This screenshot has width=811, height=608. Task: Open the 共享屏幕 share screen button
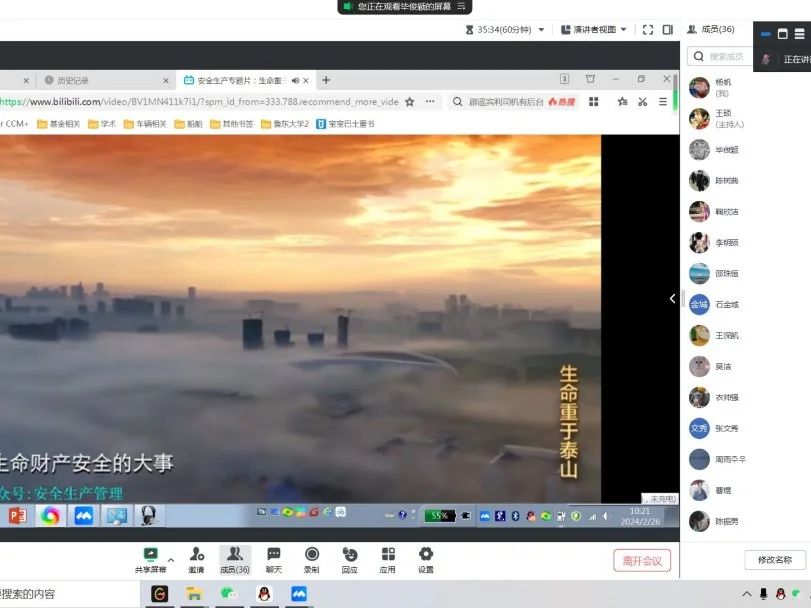[151, 560]
